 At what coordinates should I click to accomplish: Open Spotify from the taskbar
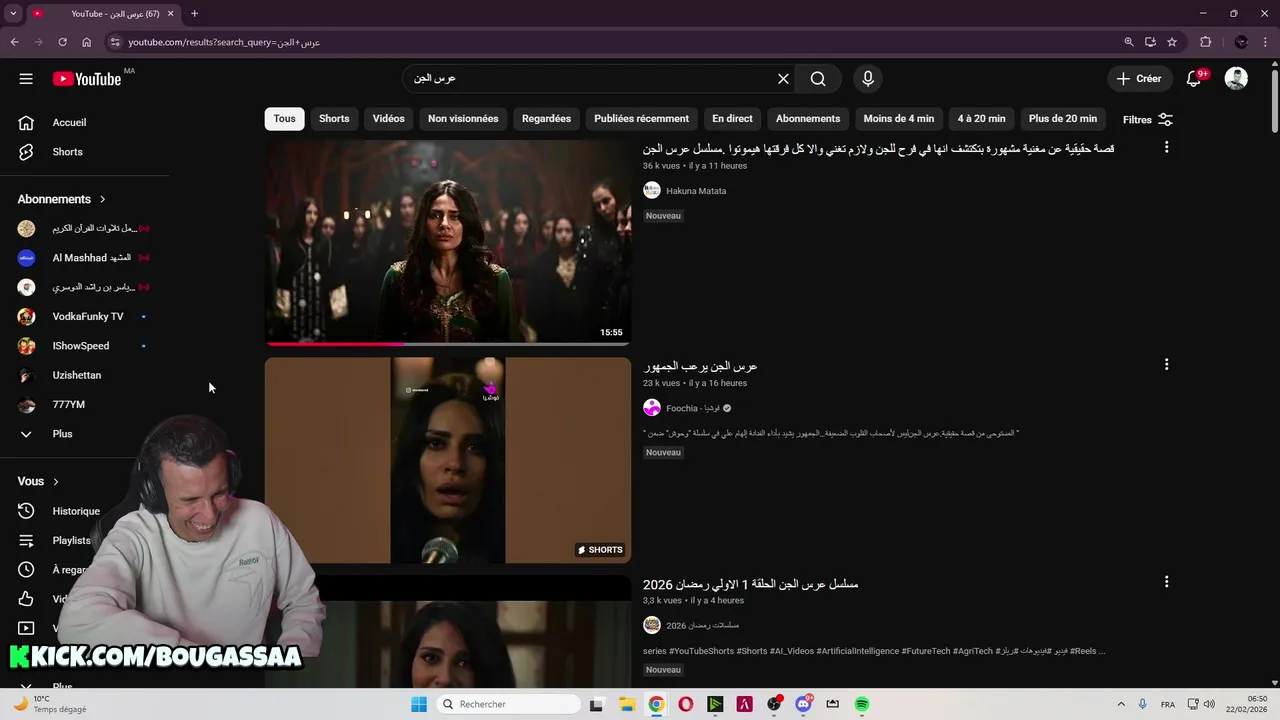coord(862,704)
